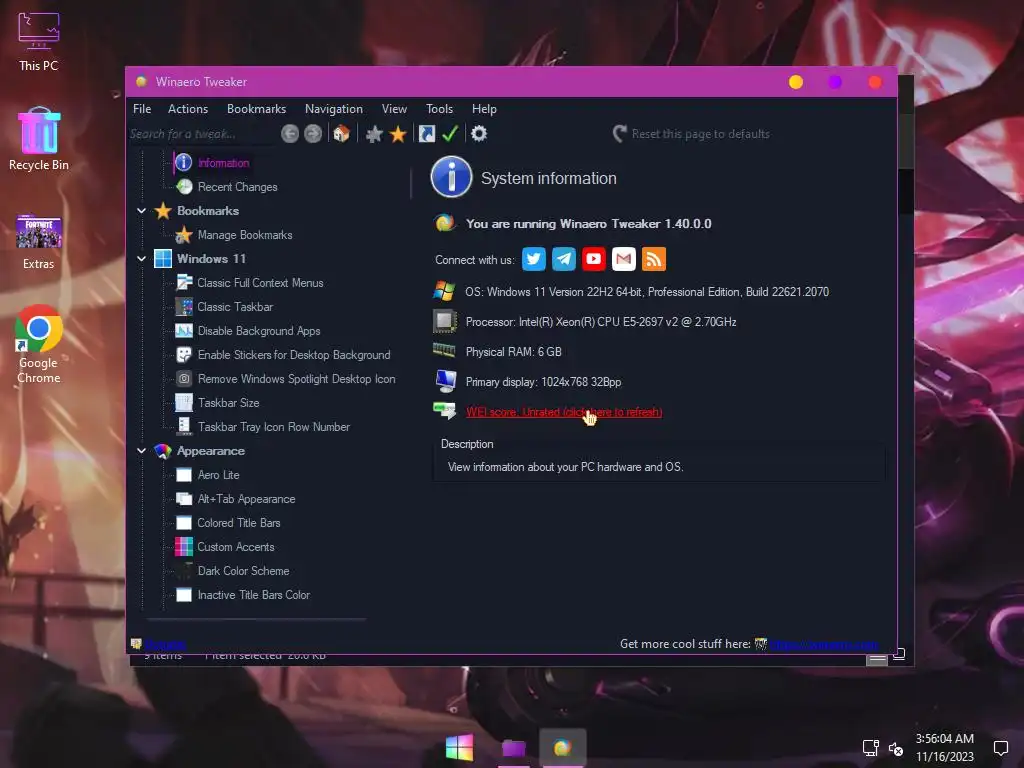Open the File menu
The height and width of the screenshot is (768, 1024).
click(x=142, y=108)
